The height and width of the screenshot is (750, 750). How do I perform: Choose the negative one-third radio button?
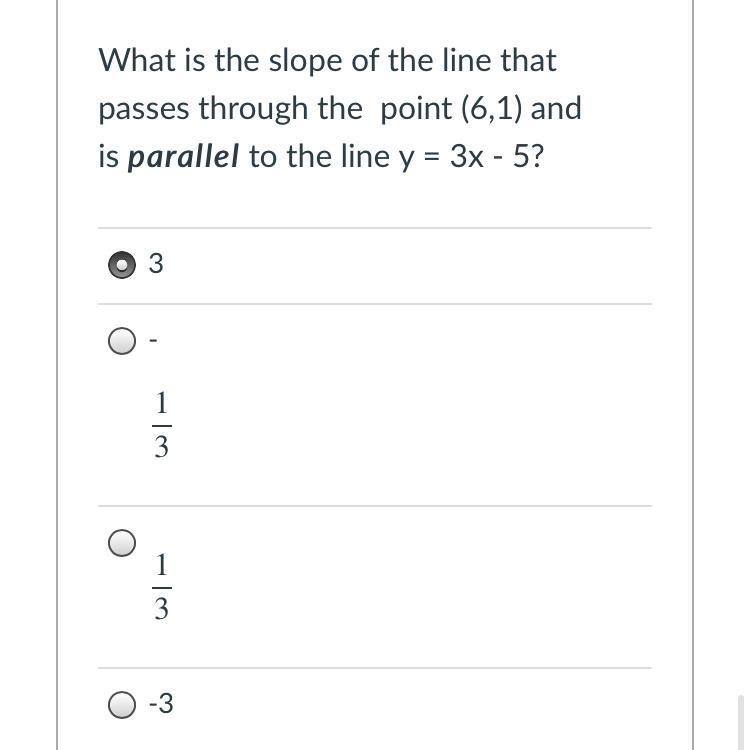tap(122, 341)
